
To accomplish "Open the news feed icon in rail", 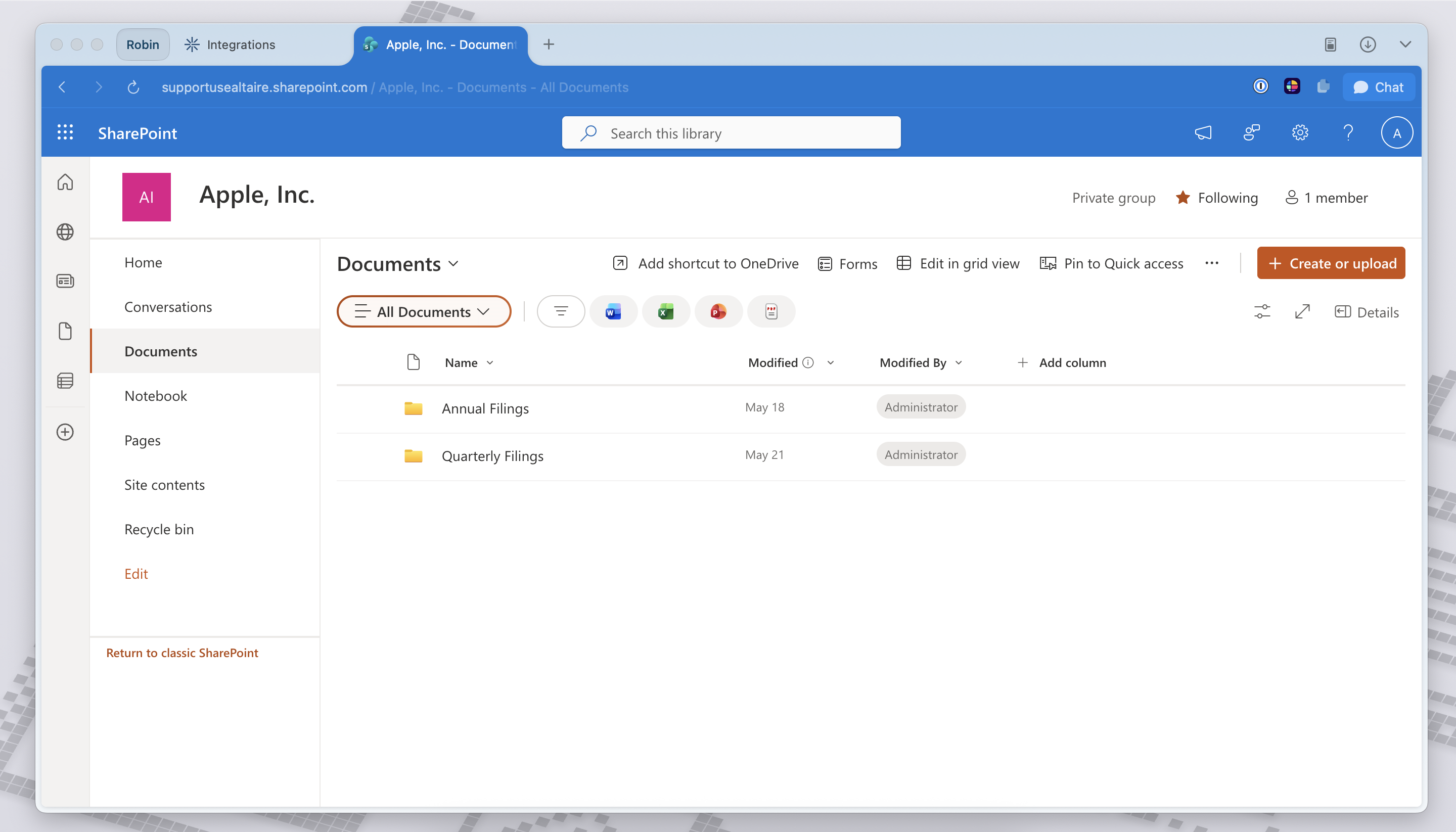I will click(x=65, y=281).
